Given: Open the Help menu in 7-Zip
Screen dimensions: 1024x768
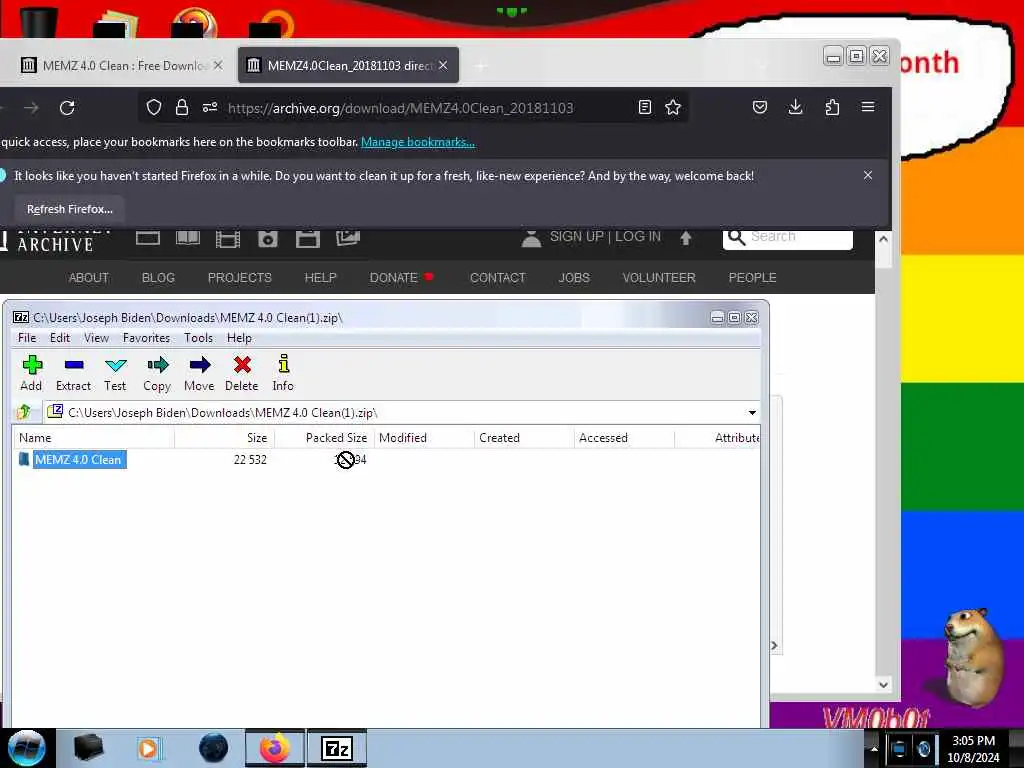Looking at the screenshot, I should click(239, 338).
